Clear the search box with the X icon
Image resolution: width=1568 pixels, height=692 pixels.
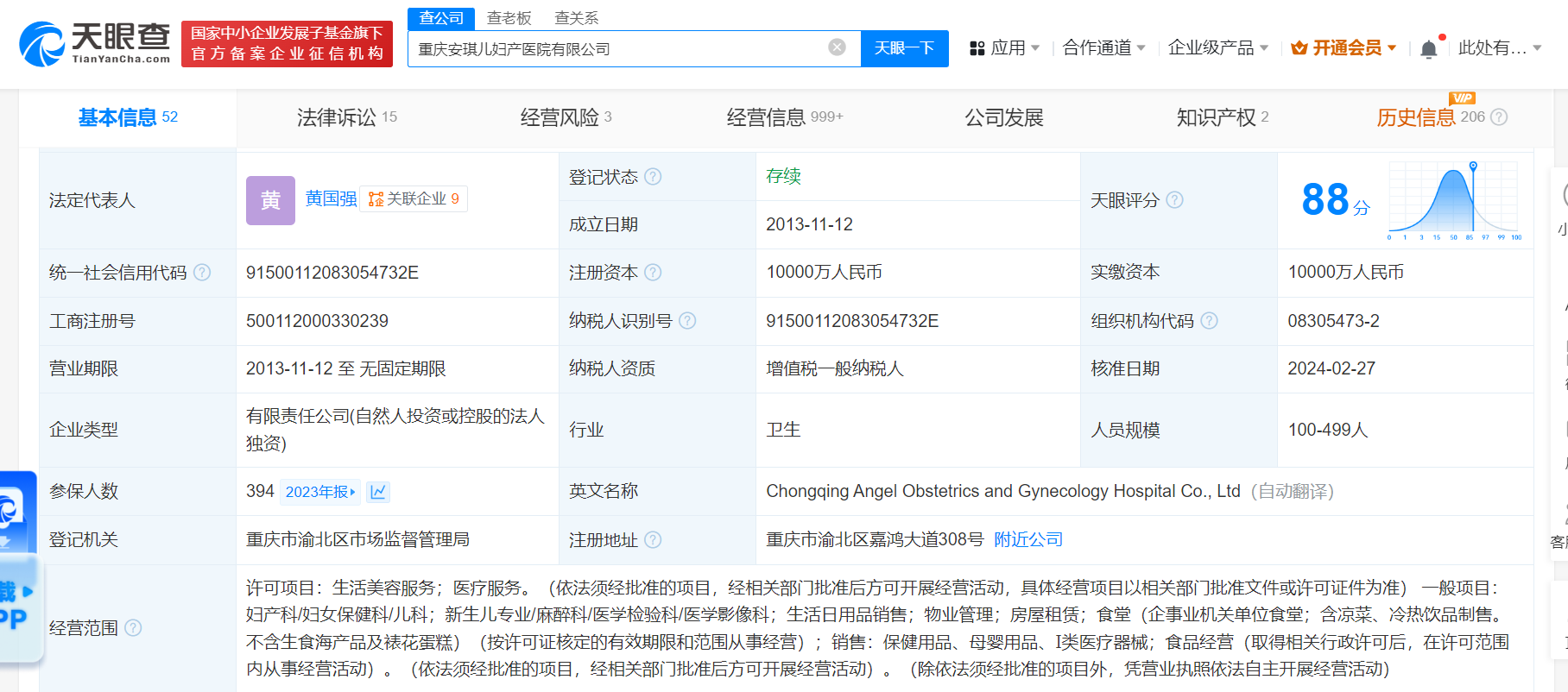(x=837, y=47)
